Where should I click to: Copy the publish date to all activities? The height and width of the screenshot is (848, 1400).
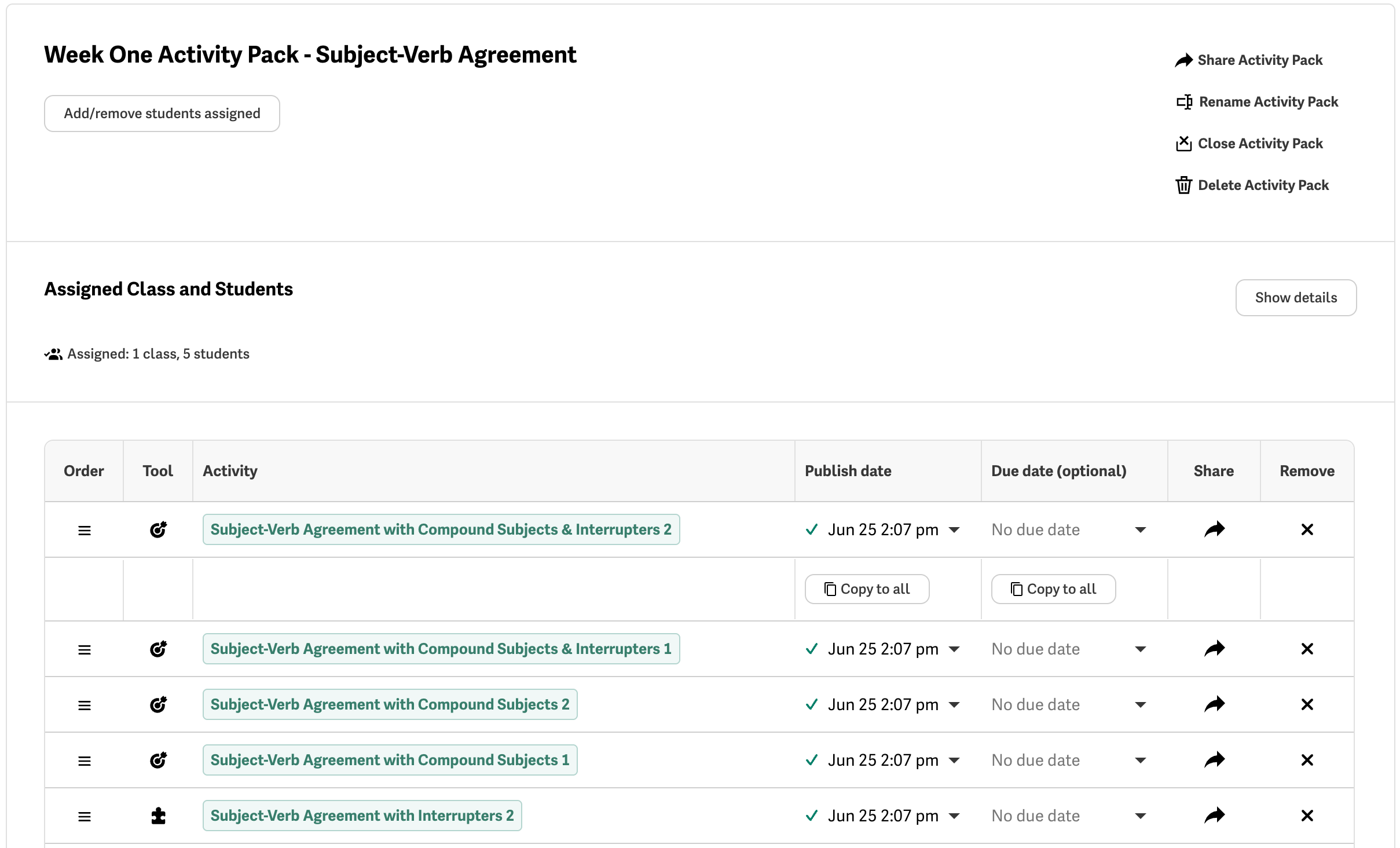(867, 589)
